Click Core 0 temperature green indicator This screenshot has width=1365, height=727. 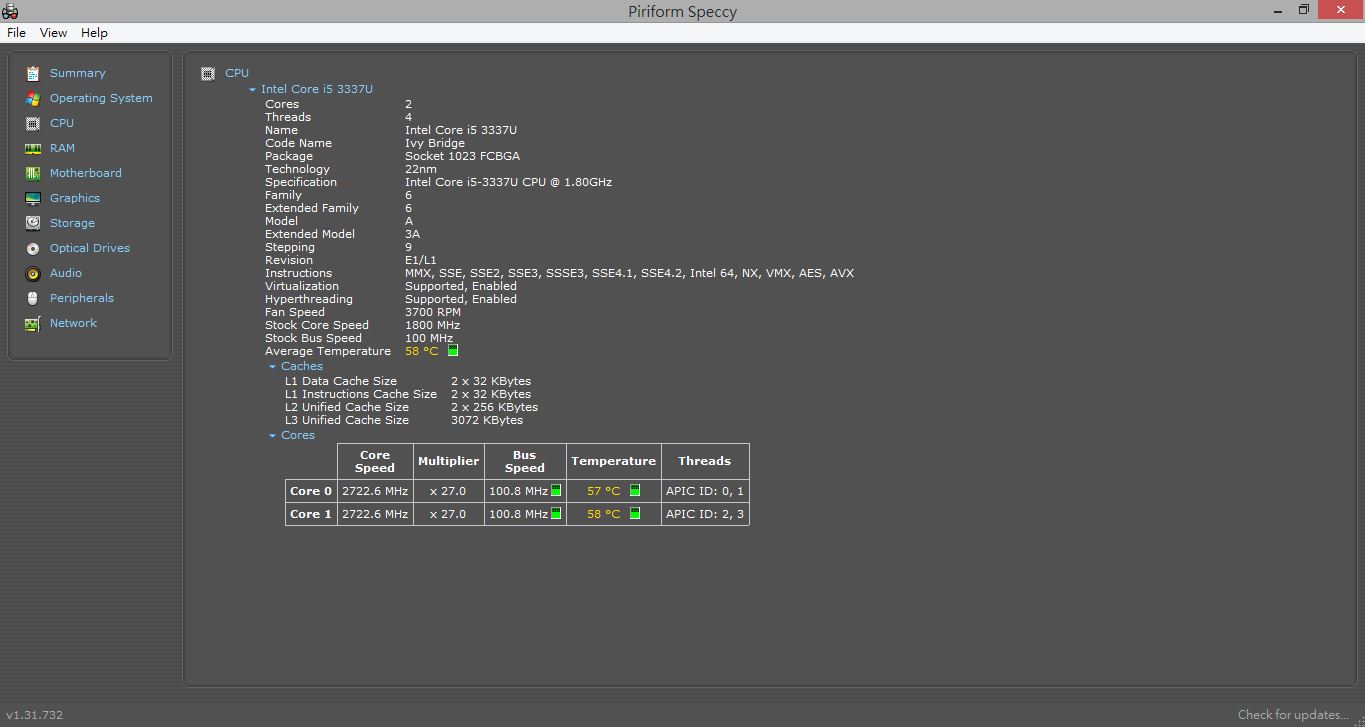coord(635,491)
